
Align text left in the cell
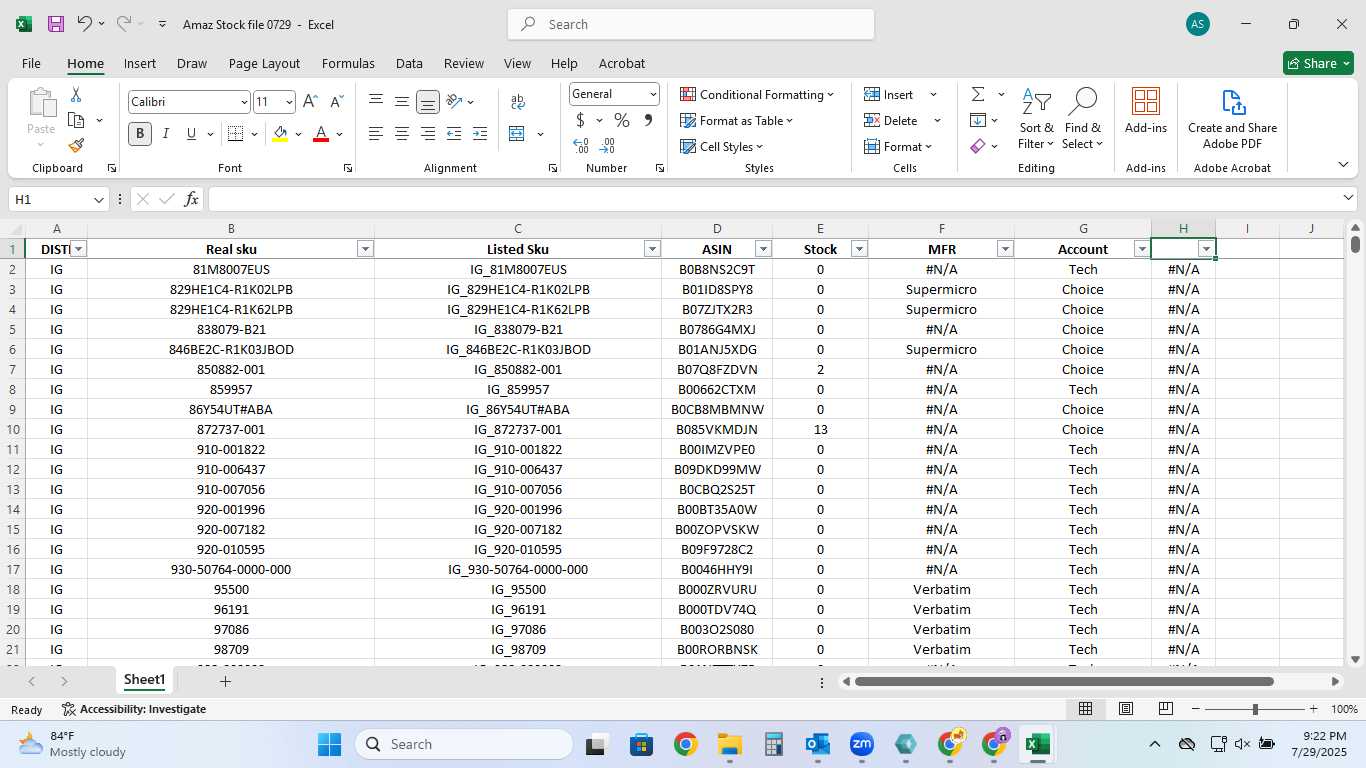point(376,133)
